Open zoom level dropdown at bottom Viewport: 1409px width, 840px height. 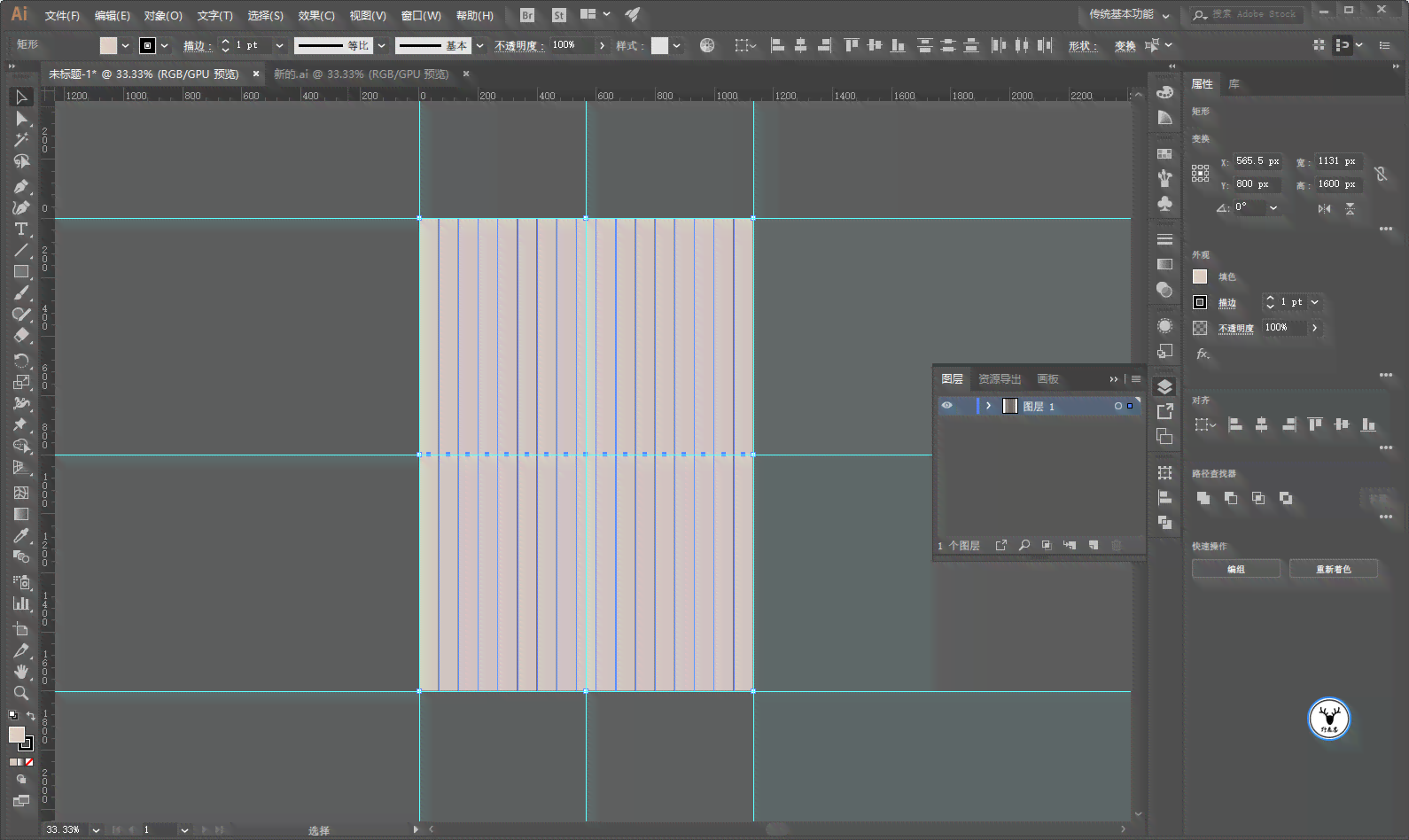click(96, 830)
